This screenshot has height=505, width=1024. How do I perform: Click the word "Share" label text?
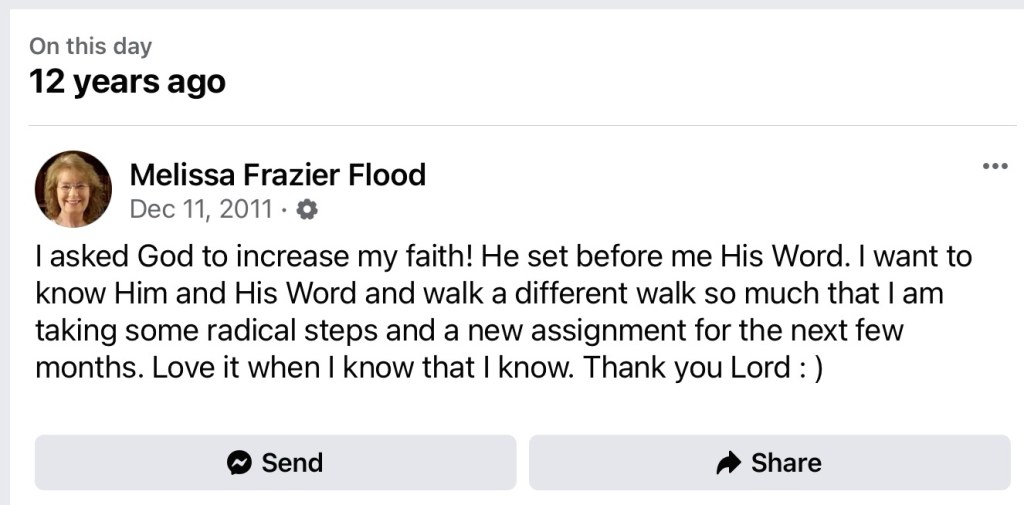(x=786, y=463)
